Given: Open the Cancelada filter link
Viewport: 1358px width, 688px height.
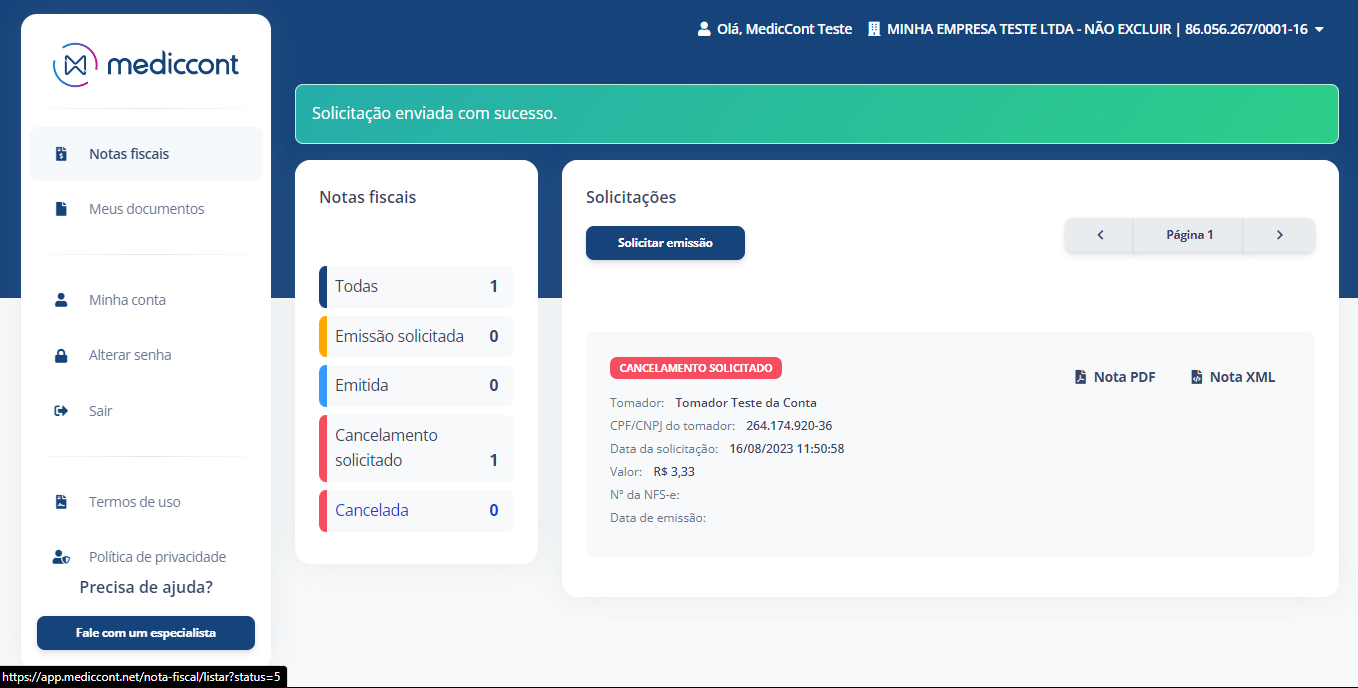Looking at the screenshot, I should (x=372, y=510).
